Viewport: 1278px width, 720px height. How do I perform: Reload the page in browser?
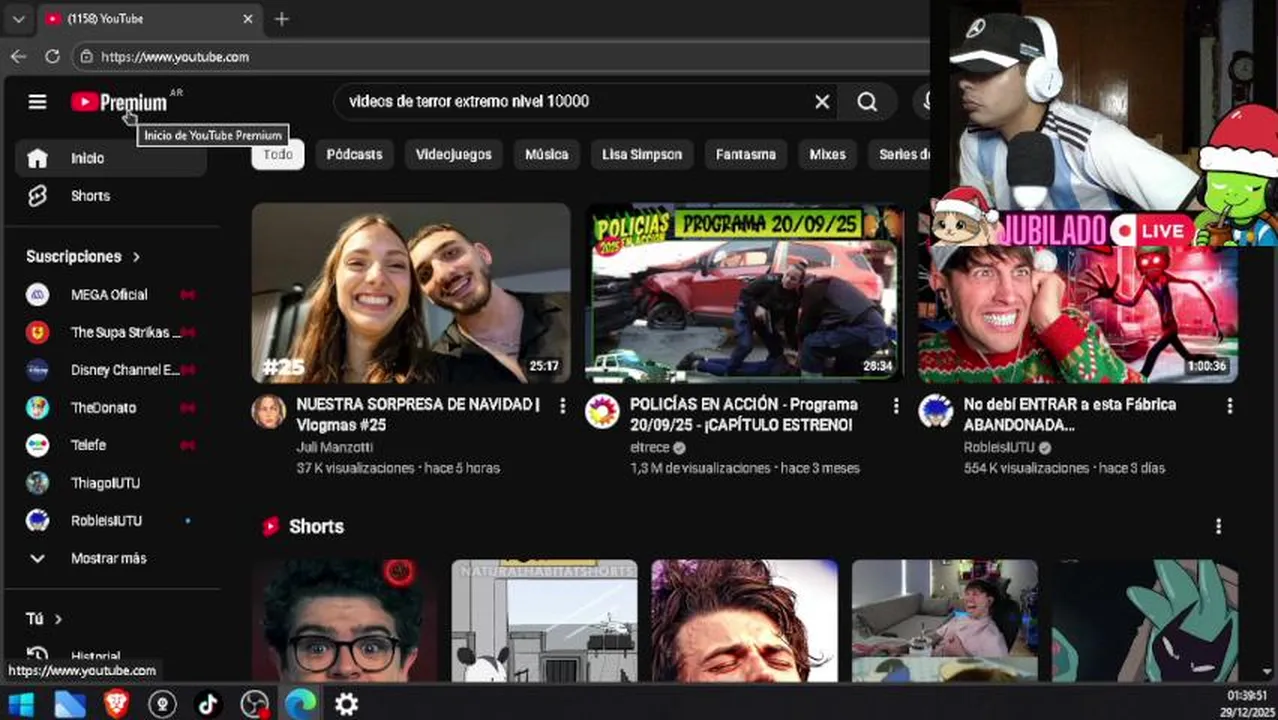coord(52,57)
